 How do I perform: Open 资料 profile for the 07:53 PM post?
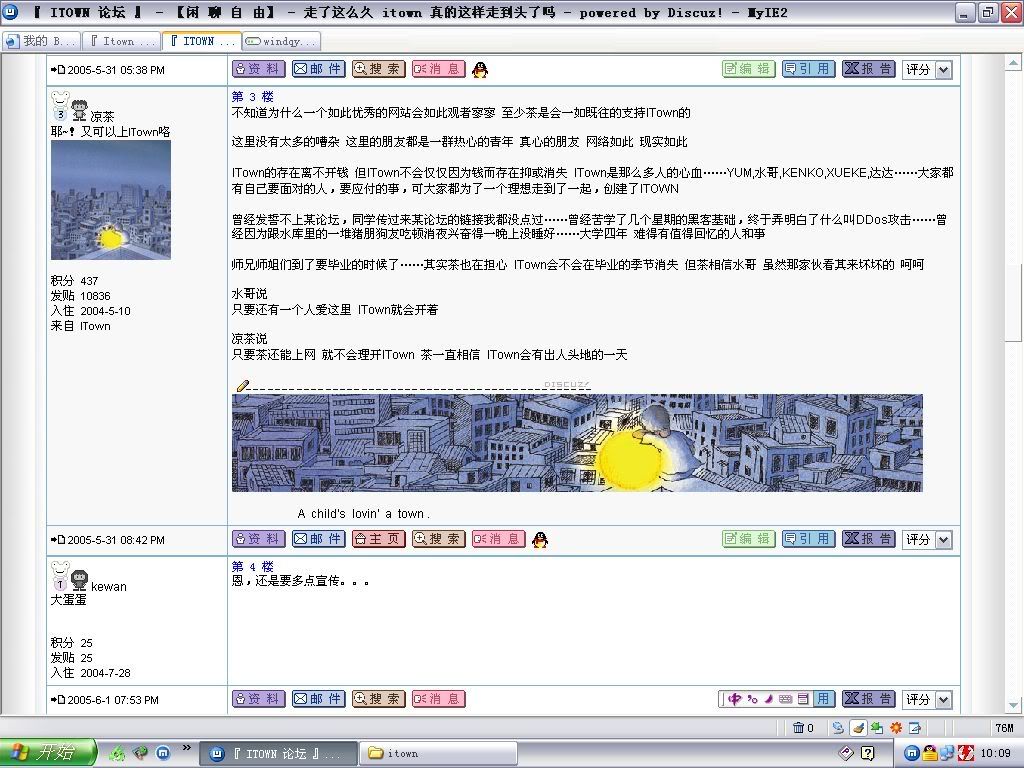(259, 699)
